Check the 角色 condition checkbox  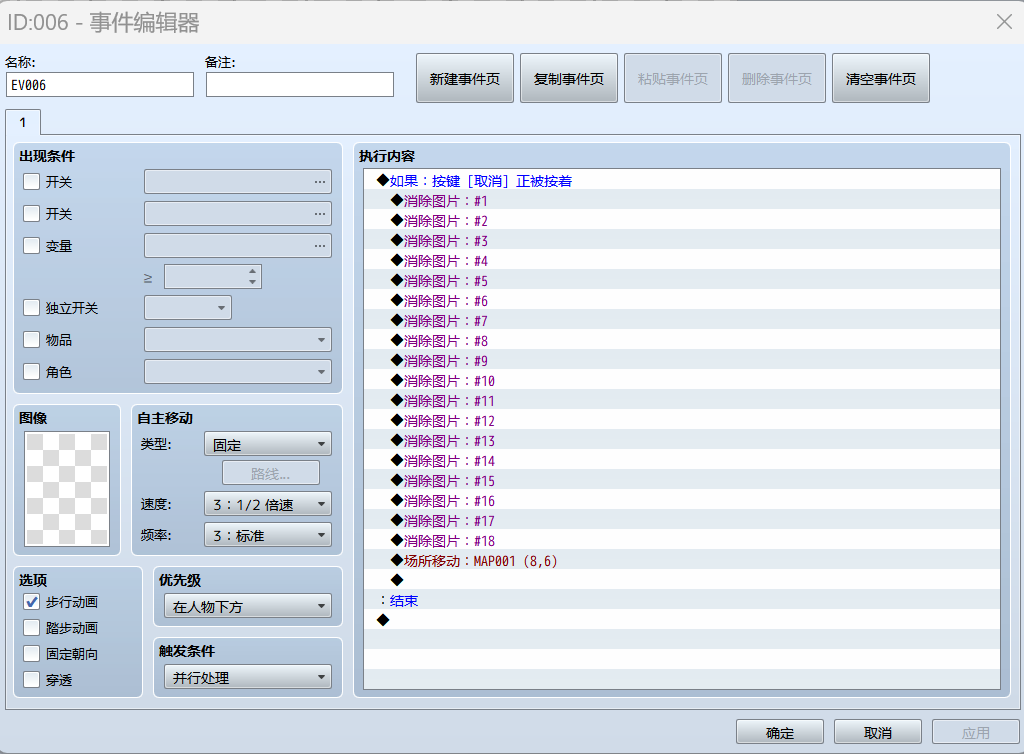pos(31,371)
